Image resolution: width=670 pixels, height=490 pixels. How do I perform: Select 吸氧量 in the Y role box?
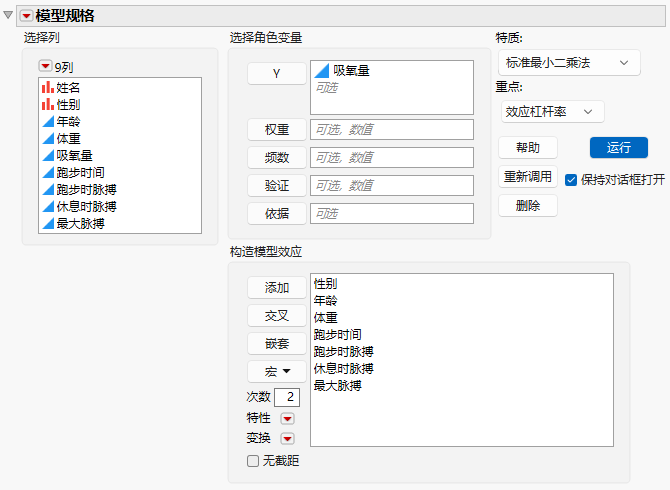click(351, 70)
